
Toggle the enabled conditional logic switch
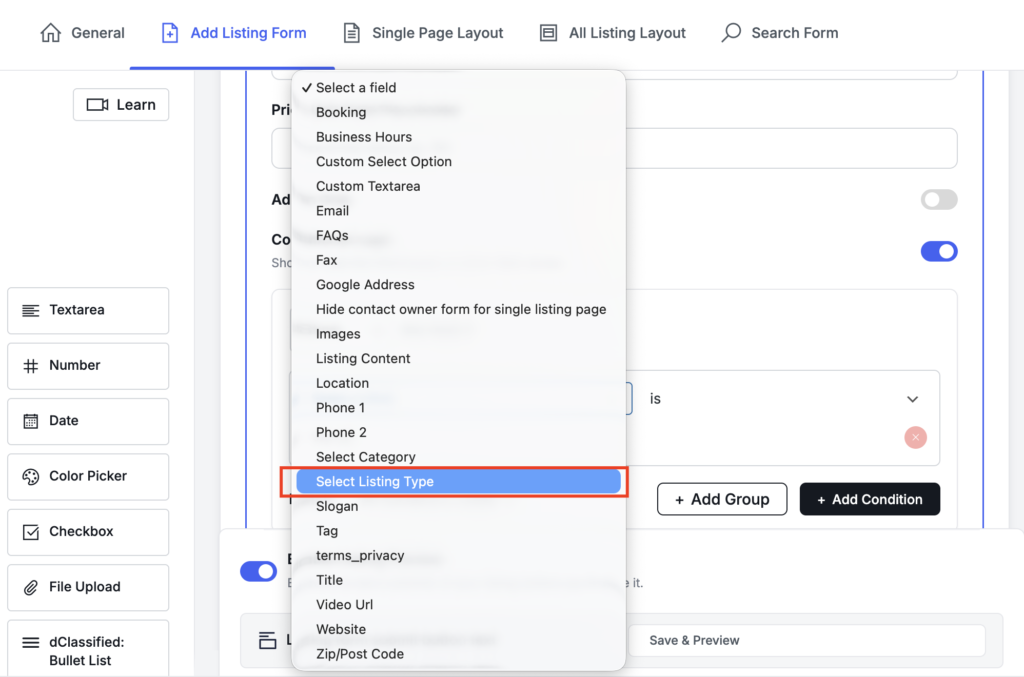point(939,251)
